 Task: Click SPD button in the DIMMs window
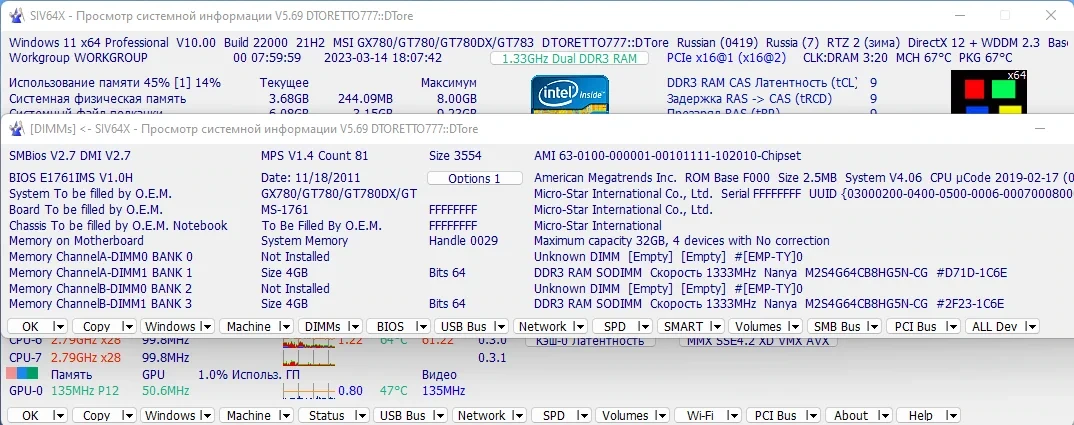tap(614, 327)
